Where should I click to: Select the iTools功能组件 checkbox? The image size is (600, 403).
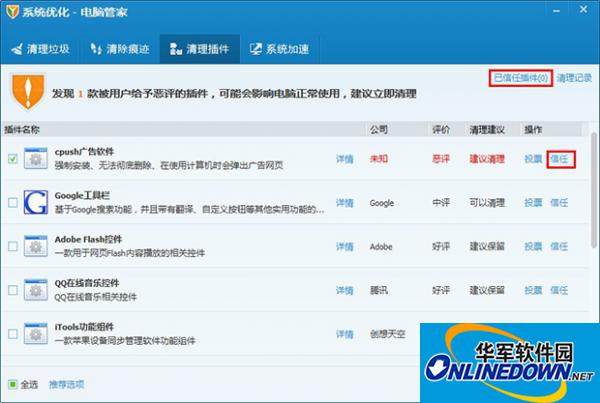(13, 334)
